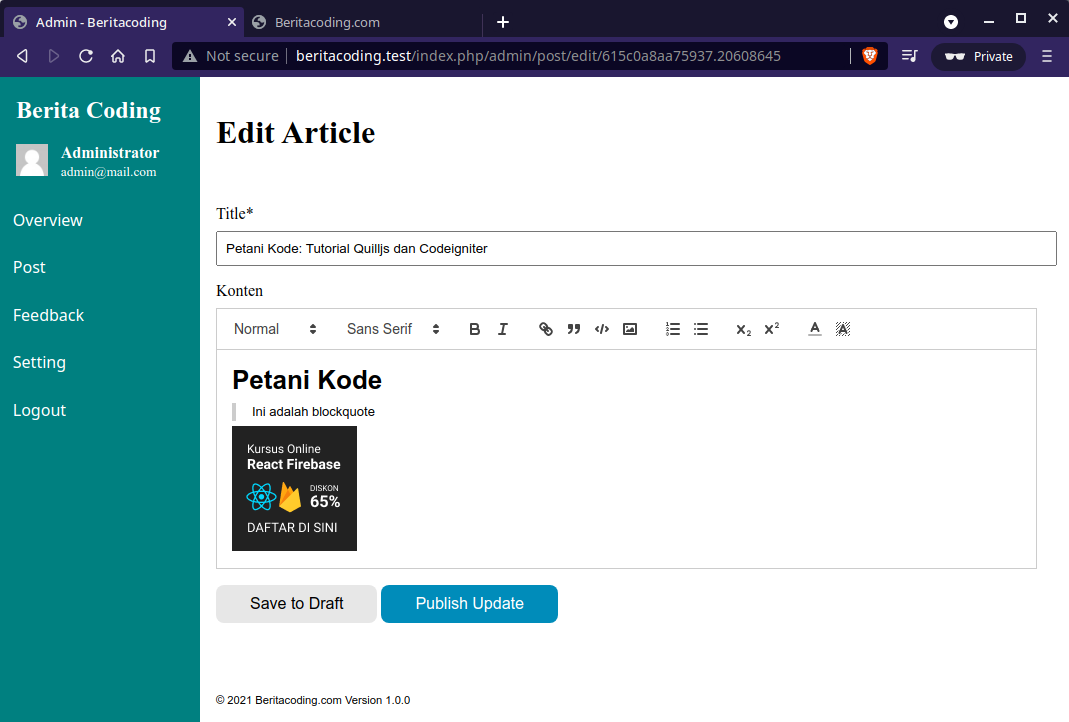
Task: Create an ordered list in the editor
Action: pos(672,328)
